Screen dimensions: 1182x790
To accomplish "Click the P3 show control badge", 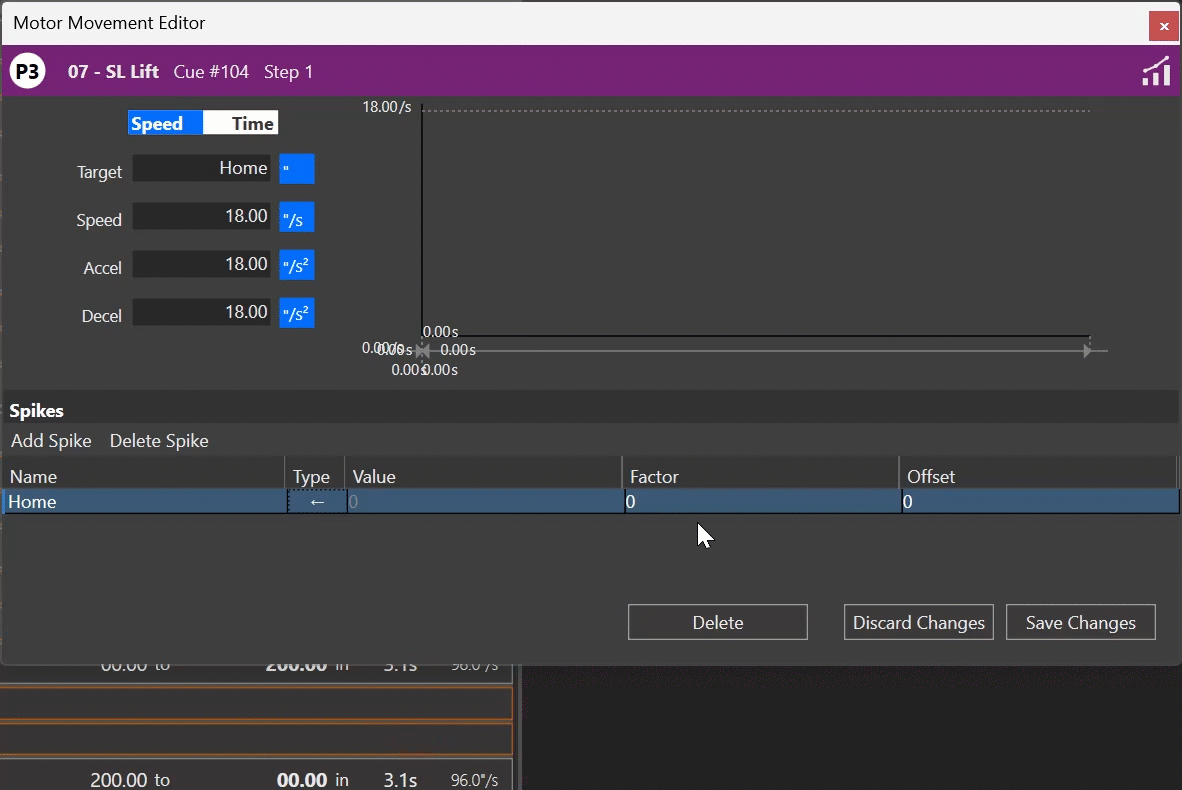I will tap(26, 71).
